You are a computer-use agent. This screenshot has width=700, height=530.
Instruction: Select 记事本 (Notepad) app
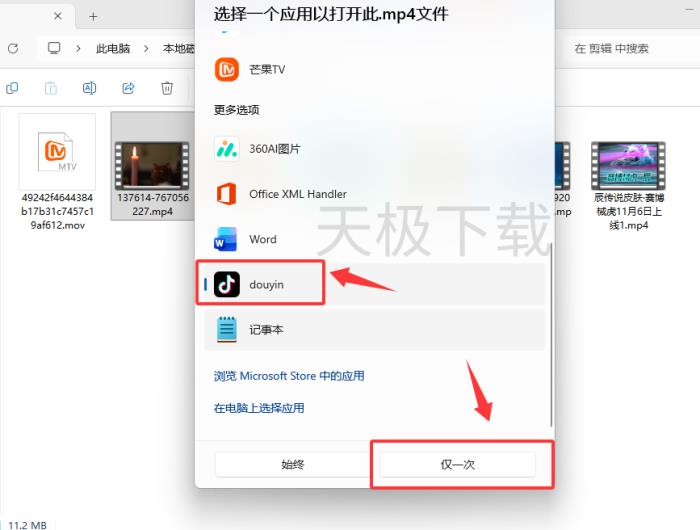coord(266,329)
